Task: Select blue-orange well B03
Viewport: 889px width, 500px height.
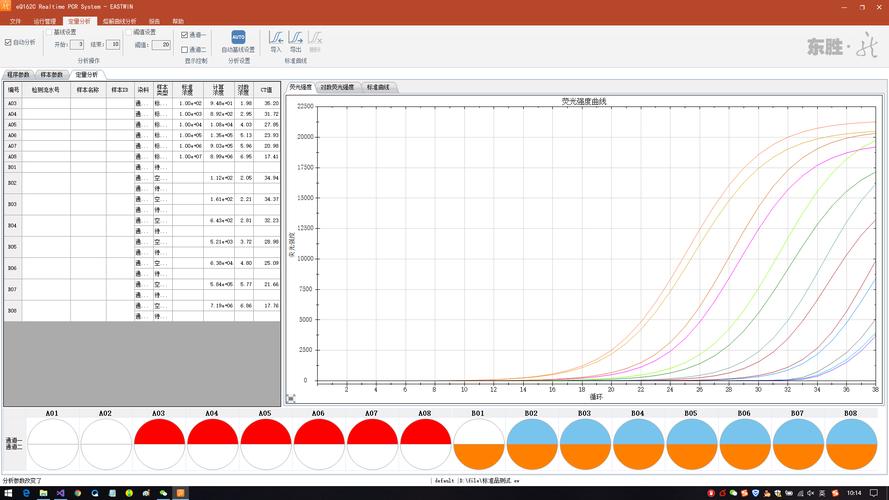Action: pos(586,444)
